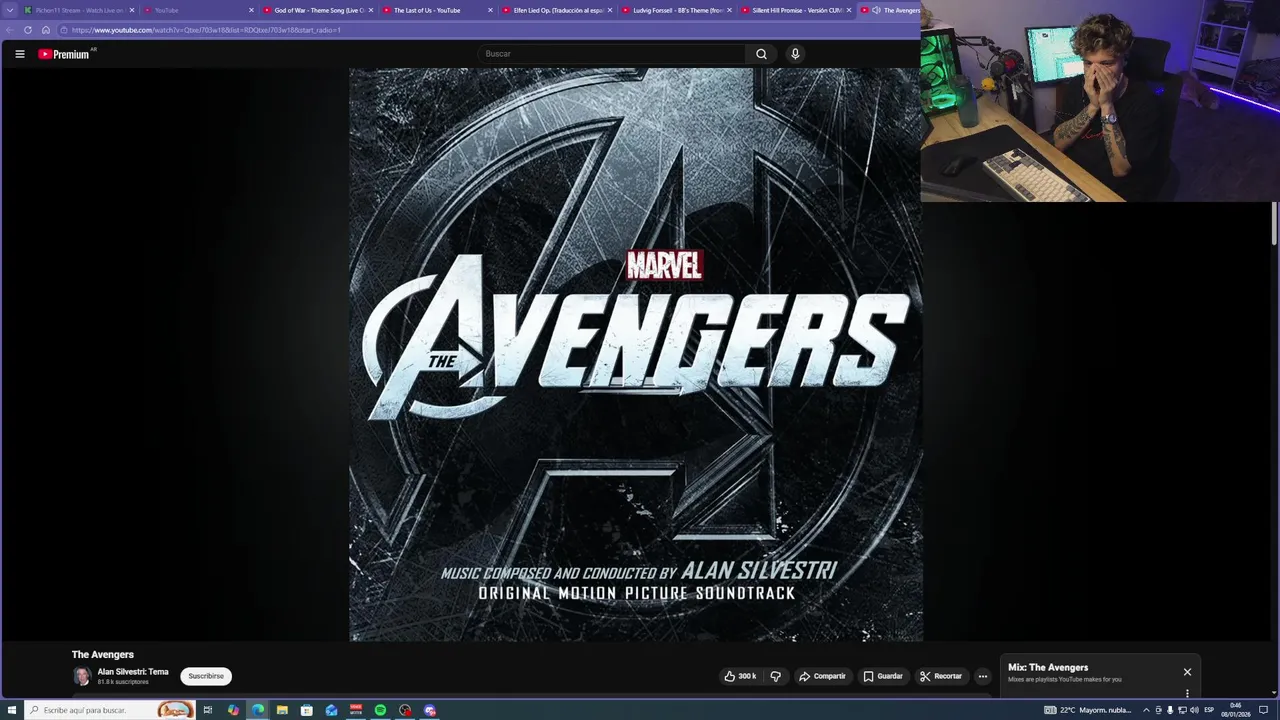
Task: Open the browser tab list dropdown
Action: pyautogui.click(x=10, y=10)
